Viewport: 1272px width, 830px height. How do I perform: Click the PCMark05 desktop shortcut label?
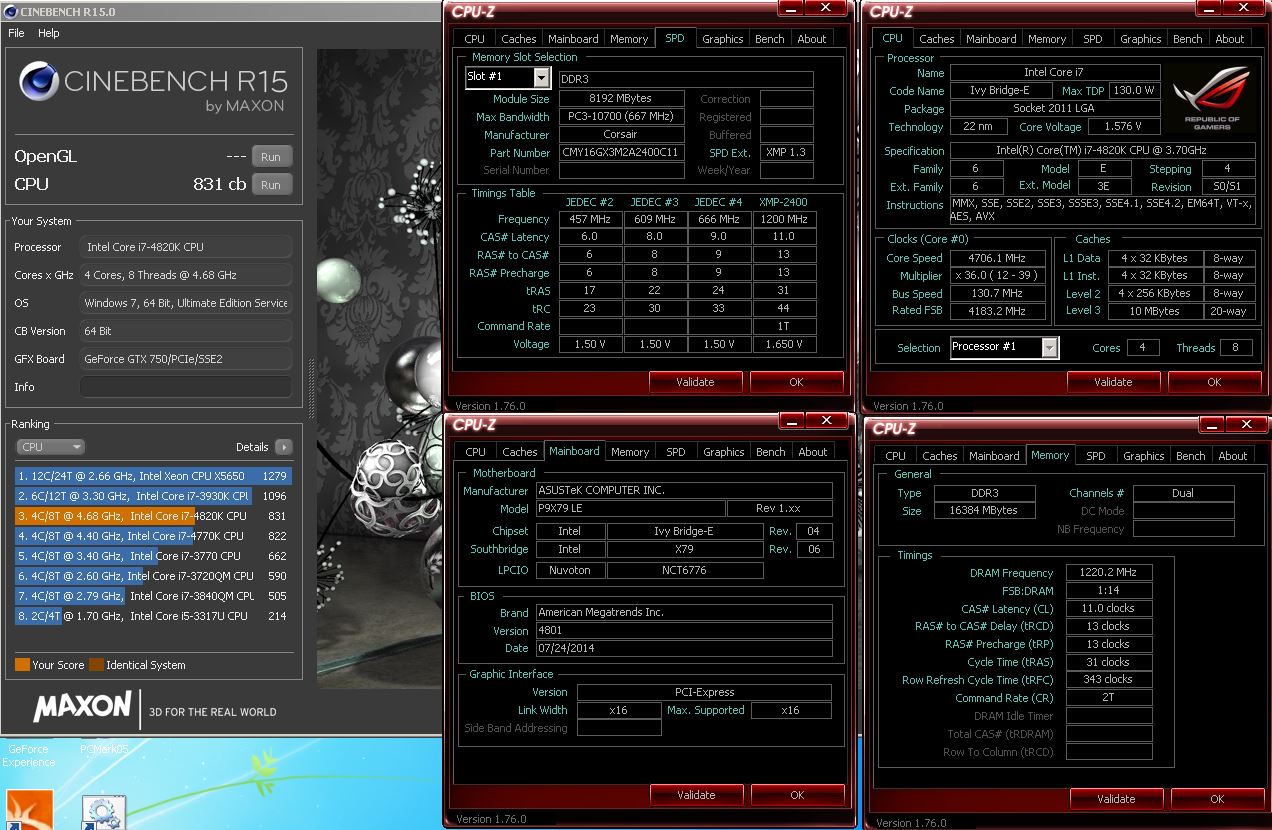click(x=104, y=748)
